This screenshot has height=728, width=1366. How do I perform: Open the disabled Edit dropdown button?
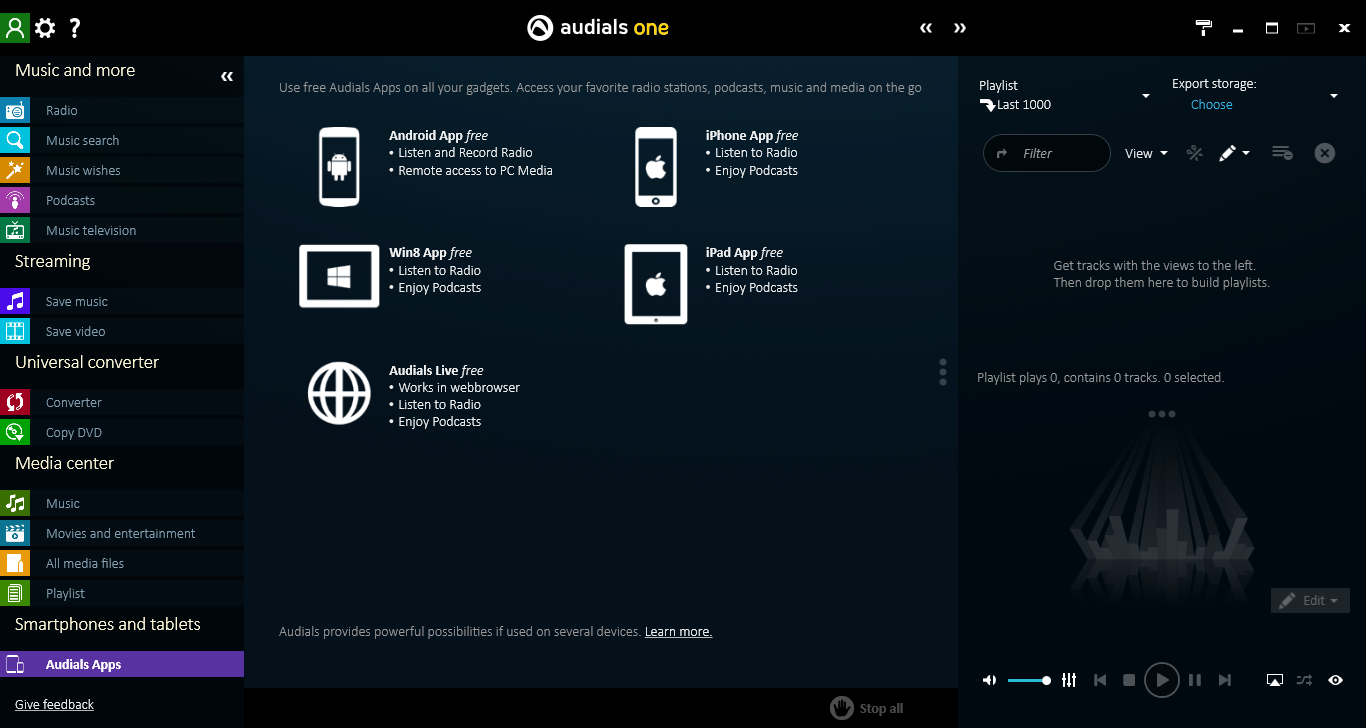(x=1311, y=601)
